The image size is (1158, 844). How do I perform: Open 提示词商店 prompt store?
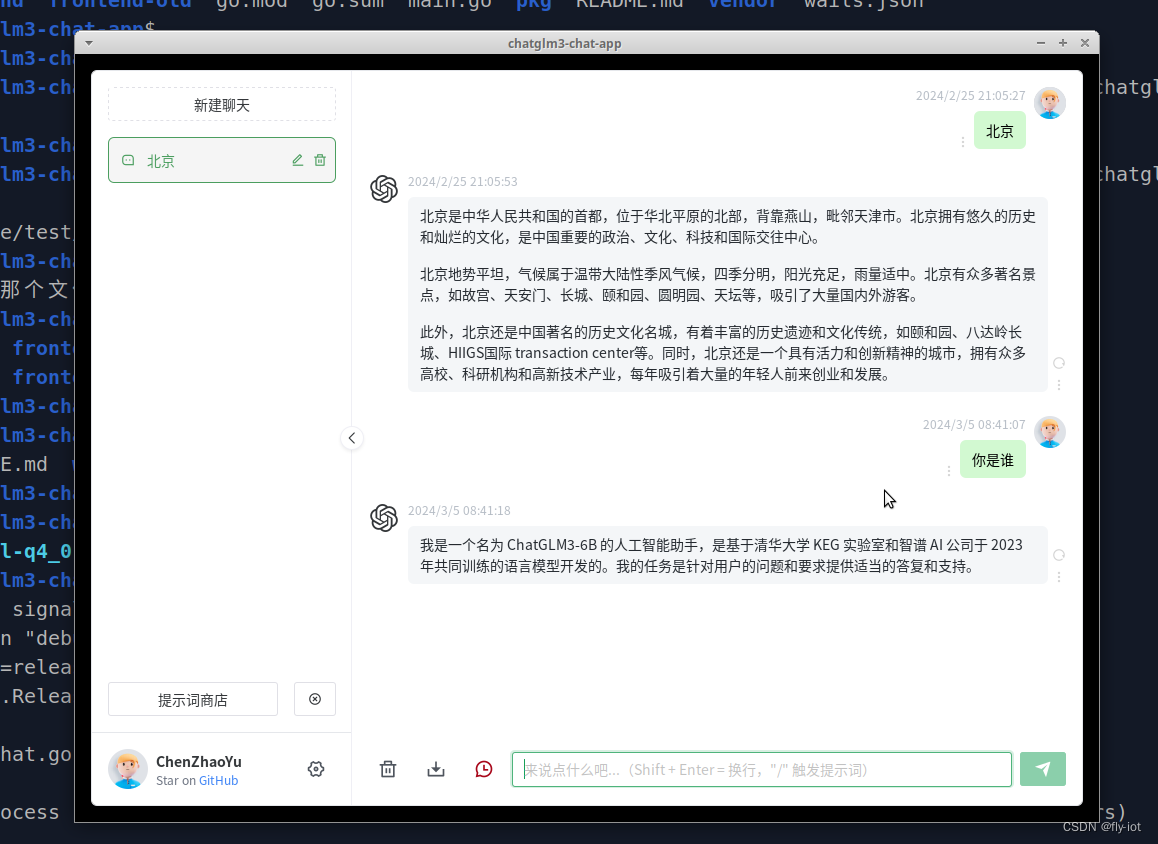point(192,698)
